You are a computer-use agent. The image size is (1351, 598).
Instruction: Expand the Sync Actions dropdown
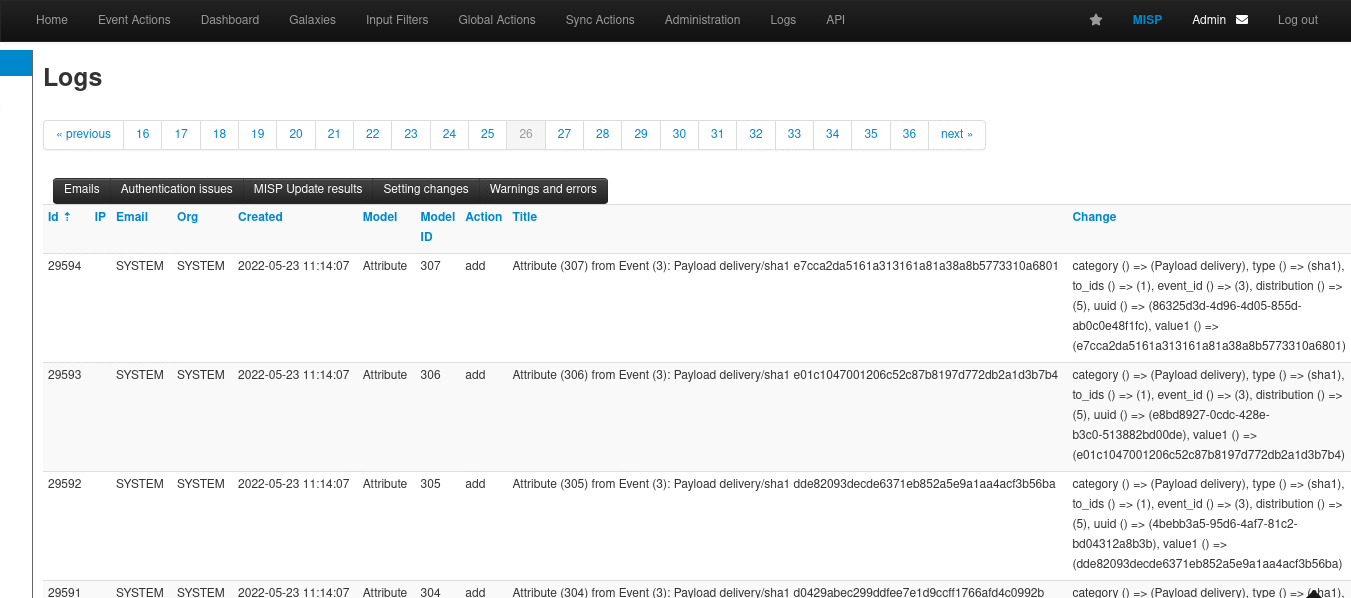coord(599,20)
